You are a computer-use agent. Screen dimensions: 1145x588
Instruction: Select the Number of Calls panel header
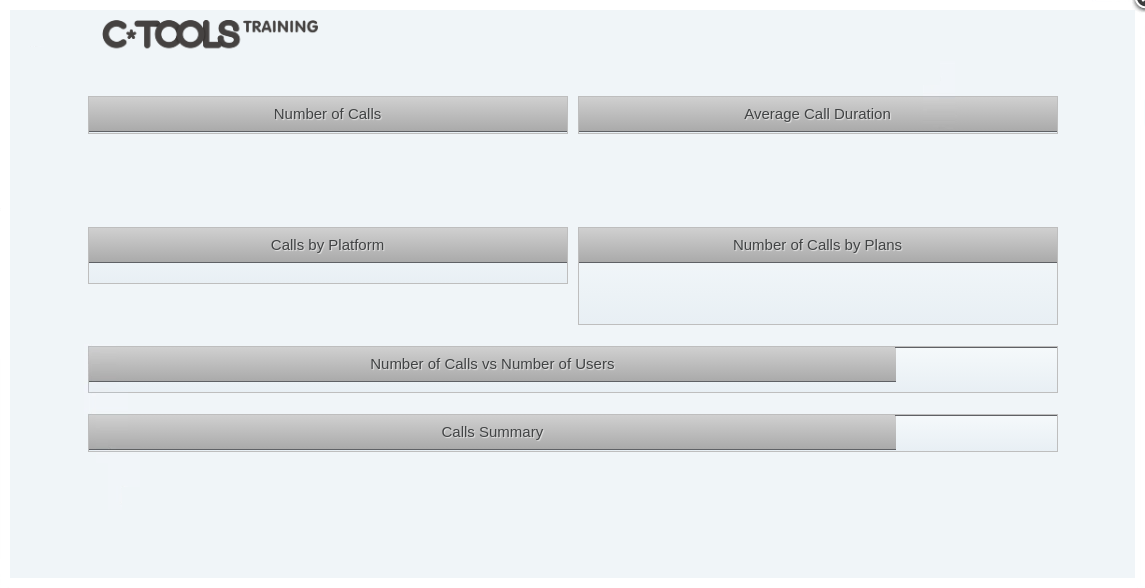point(327,114)
